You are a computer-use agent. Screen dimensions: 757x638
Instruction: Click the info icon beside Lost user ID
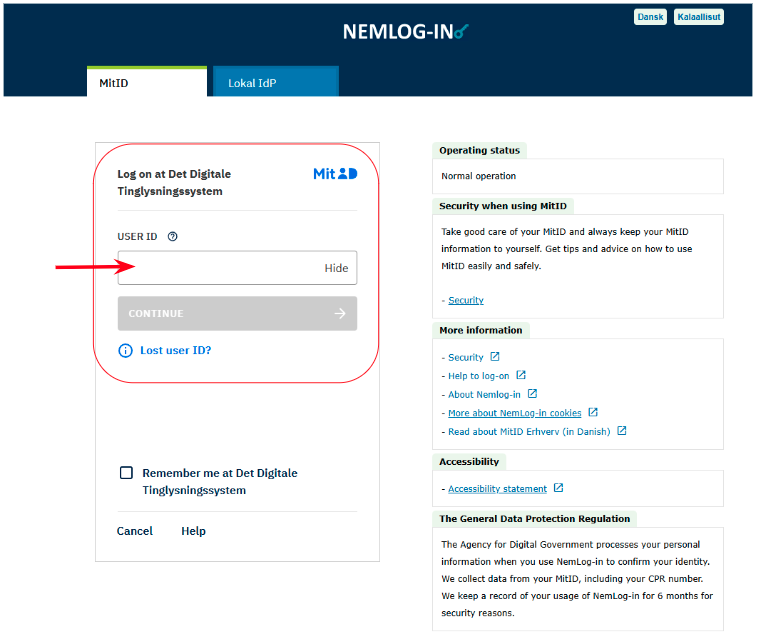pyautogui.click(x=126, y=350)
